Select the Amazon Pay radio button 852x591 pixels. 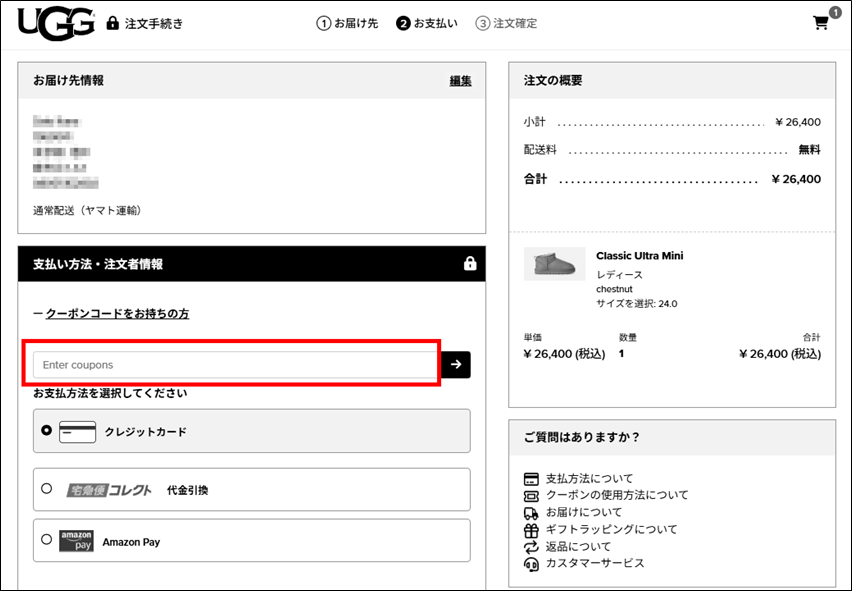click(47, 539)
